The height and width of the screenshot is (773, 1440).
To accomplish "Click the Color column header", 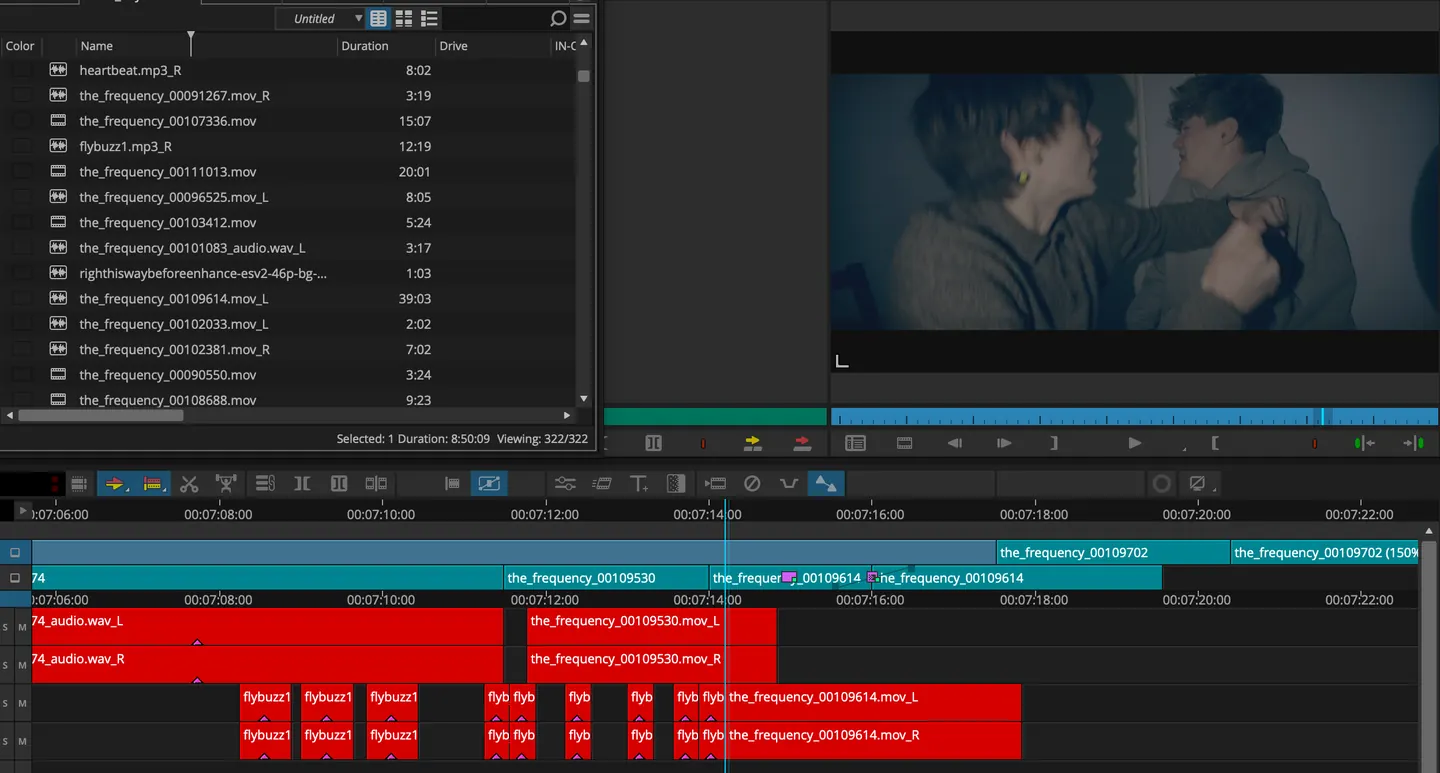I will pyautogui.click(x=20, y=46).
